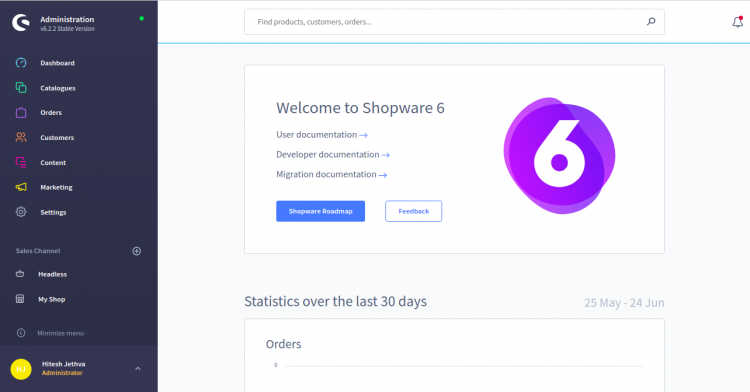Image resolution: width=750 pixels, height=392 pixels.
Task: Click the Shopware 6 purple logo graphic
Action: [x=559, y=156]
